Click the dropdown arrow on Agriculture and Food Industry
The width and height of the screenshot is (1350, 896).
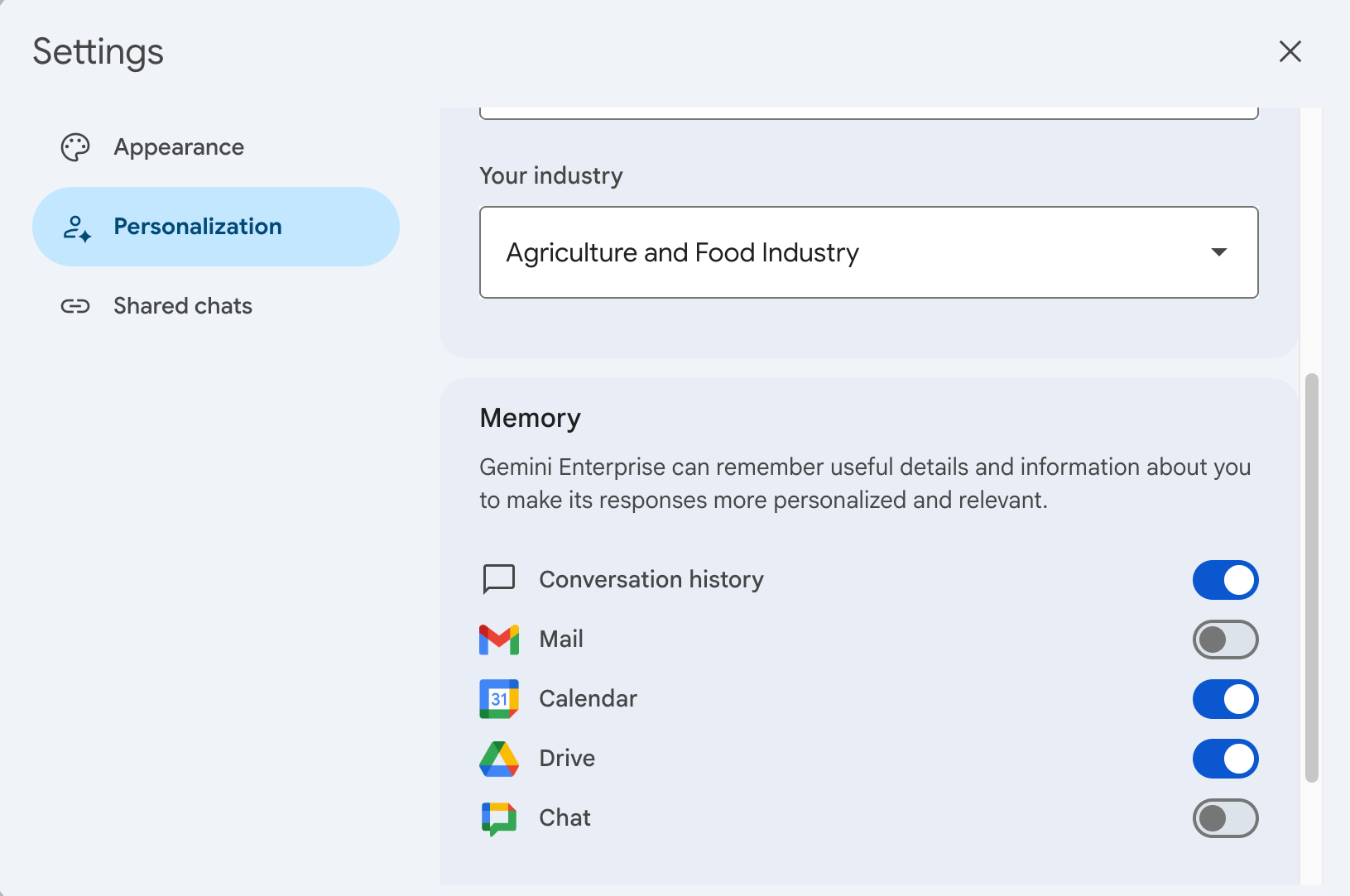1218,252
